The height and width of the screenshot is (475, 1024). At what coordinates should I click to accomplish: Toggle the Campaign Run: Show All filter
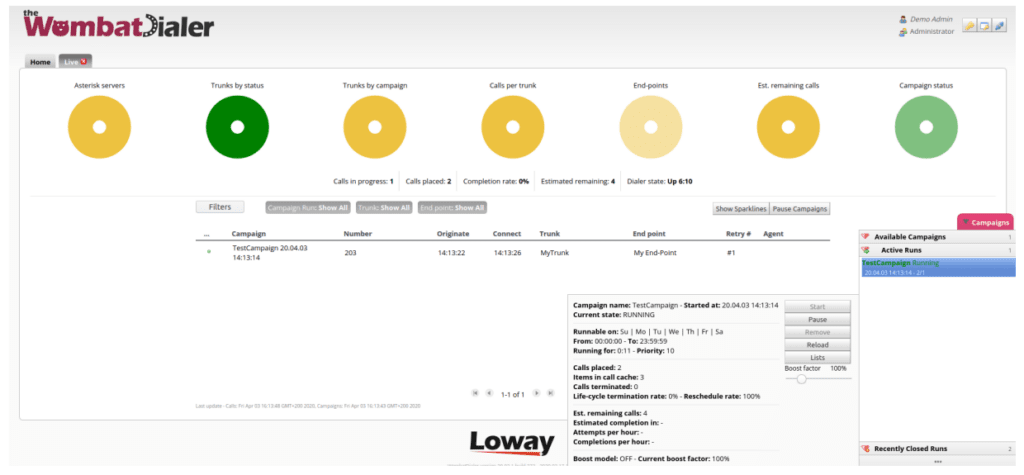[x=307, y=208]
